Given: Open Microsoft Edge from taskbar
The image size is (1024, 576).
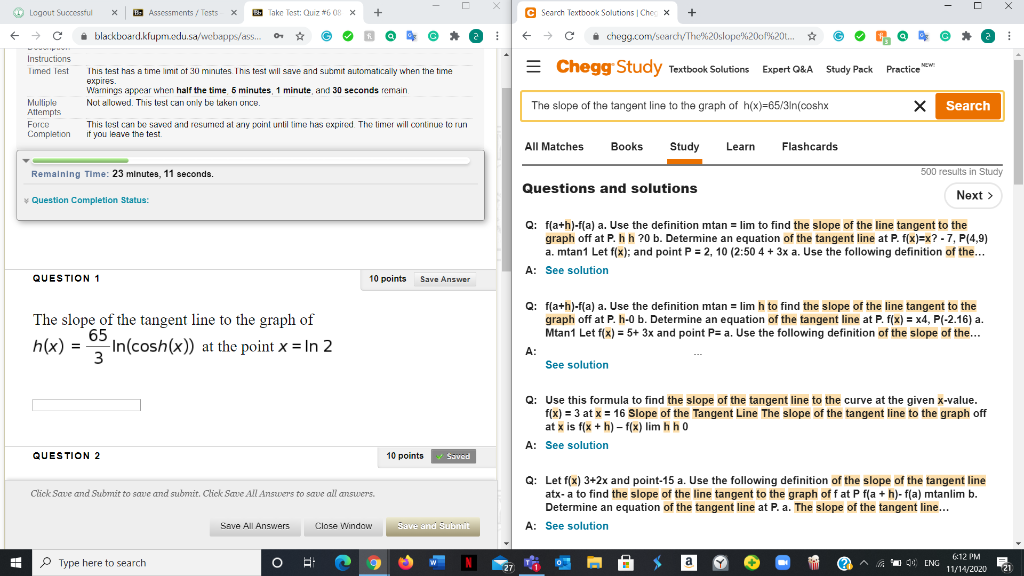Looking at the screenshot, I should click(342, 562).
